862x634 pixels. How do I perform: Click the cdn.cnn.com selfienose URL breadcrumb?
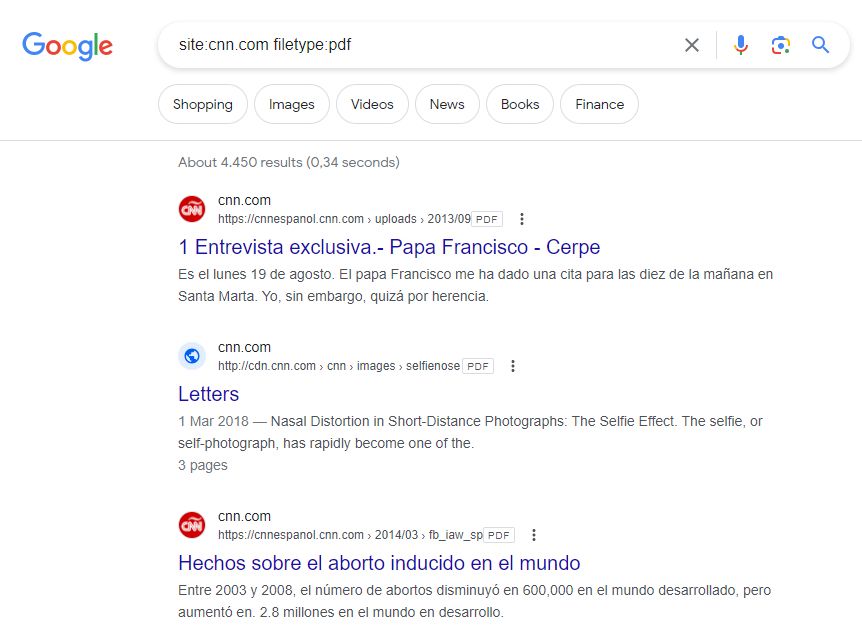tap(339, 366)
